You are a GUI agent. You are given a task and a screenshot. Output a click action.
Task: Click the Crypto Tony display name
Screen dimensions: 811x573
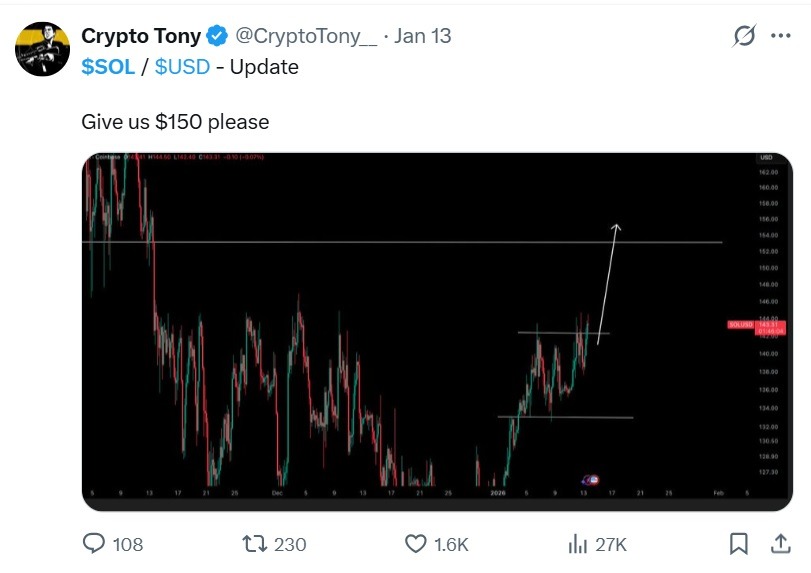point(140,36)
